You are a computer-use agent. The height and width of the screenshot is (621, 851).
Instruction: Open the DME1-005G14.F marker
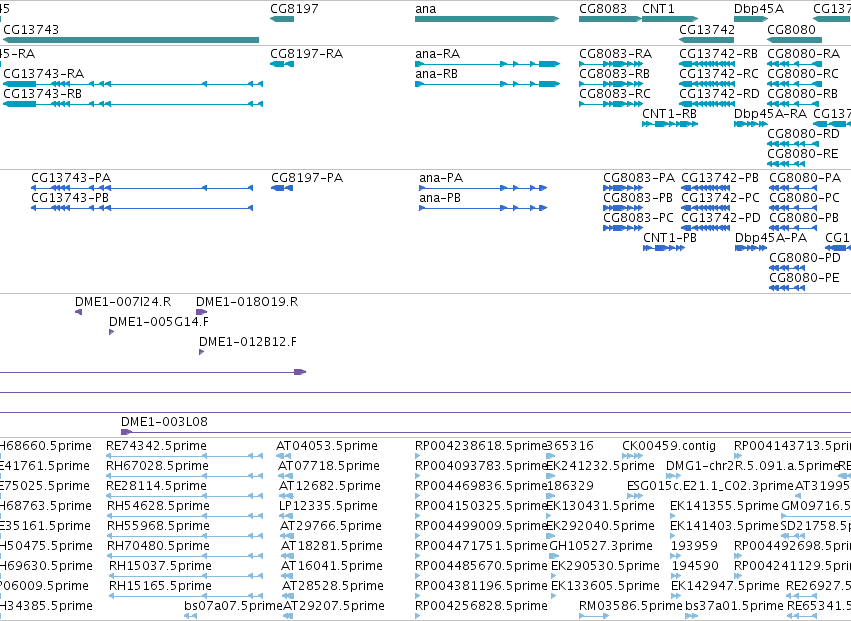111,332
